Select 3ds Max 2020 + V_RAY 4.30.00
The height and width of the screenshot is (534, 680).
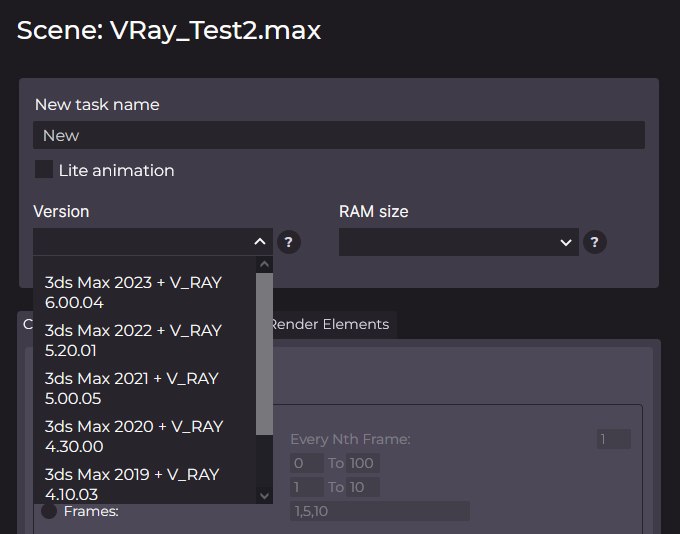(144, 436)
